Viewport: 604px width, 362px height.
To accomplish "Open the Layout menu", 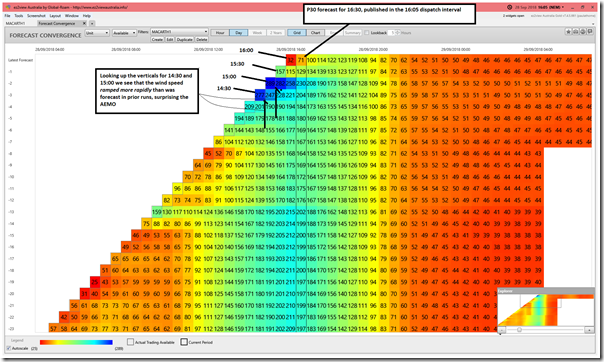I will click(55, 16).
